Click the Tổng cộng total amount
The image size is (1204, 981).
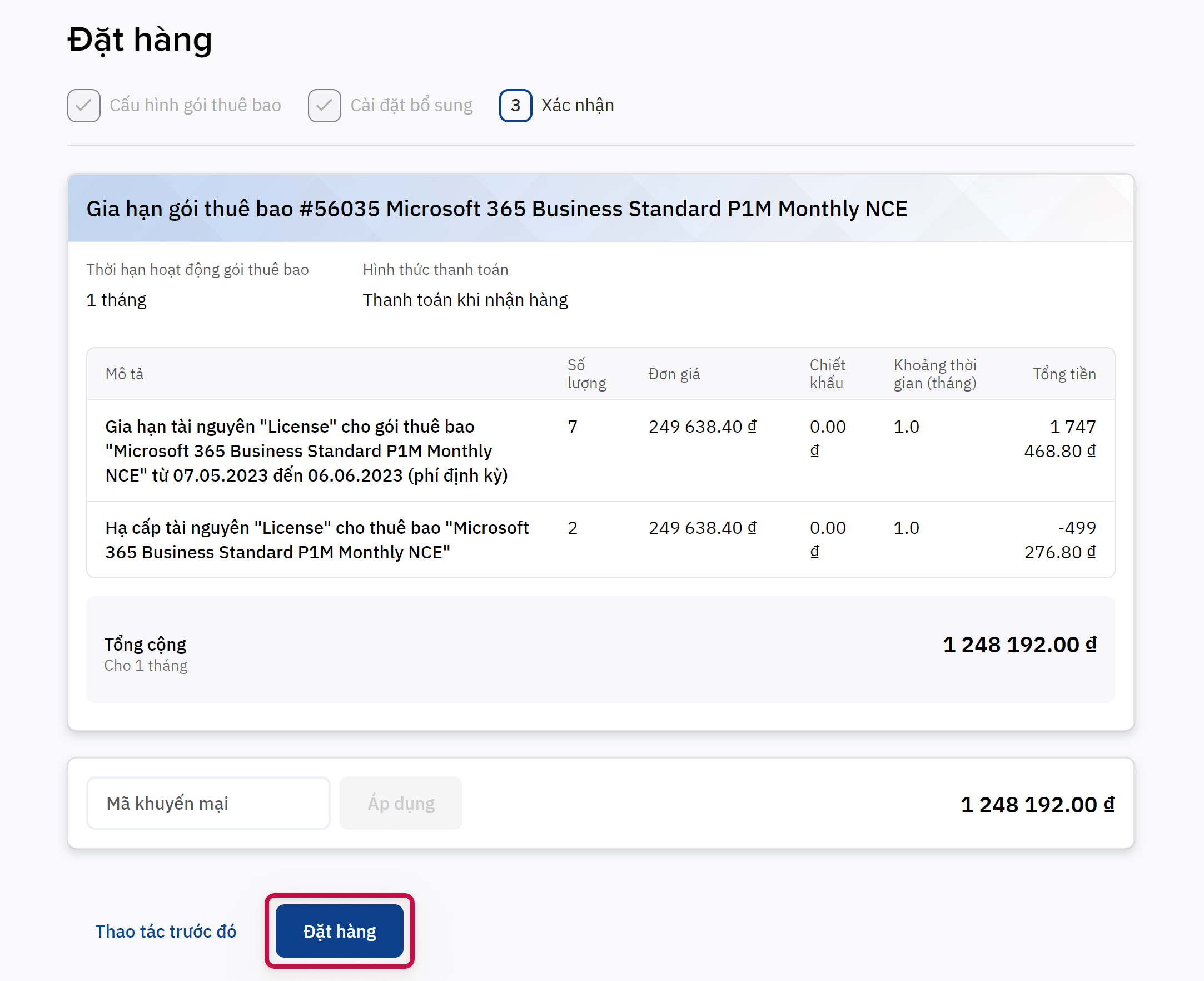tap(1019, 644)
